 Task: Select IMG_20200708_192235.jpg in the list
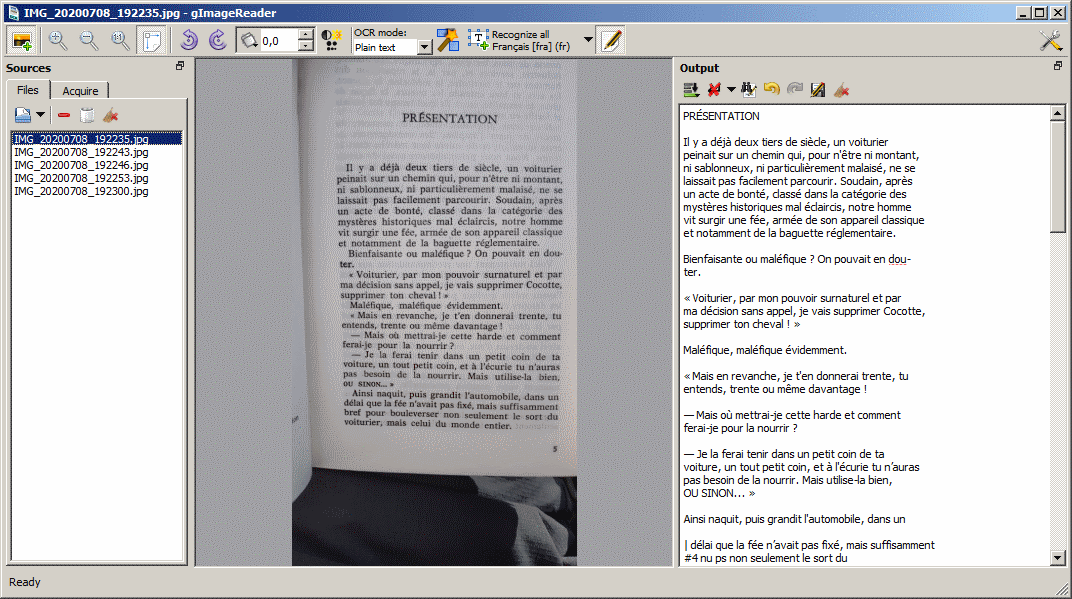click(x=96, y=139)
